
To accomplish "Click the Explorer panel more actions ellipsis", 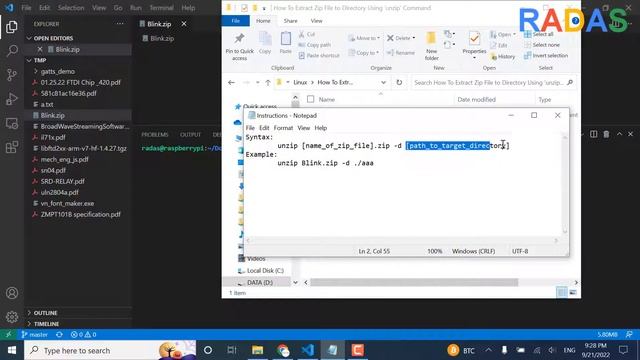I will [x=120, y=24].
